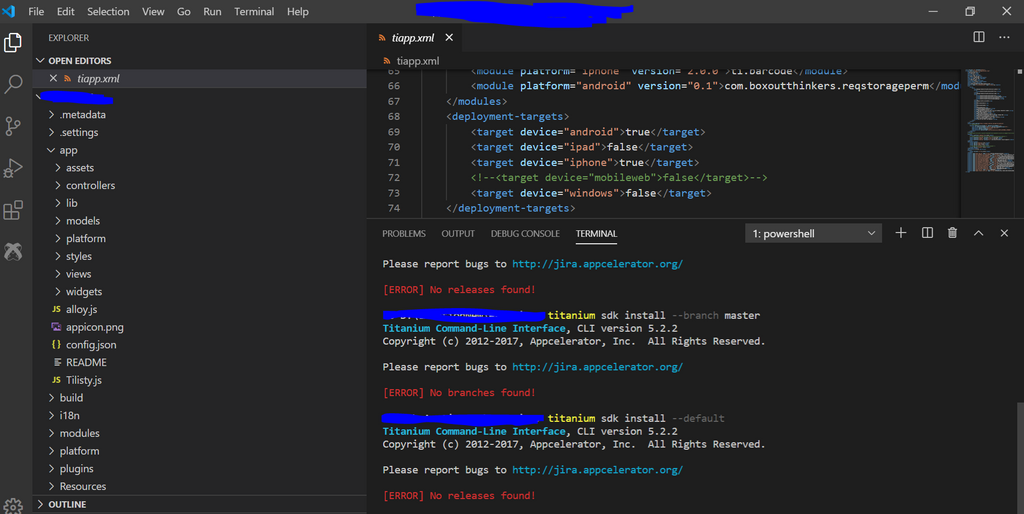Viewport: 1024px width, 514px height.
Task: Open editor More Actions ellipsis
Action: point(1004,37)
